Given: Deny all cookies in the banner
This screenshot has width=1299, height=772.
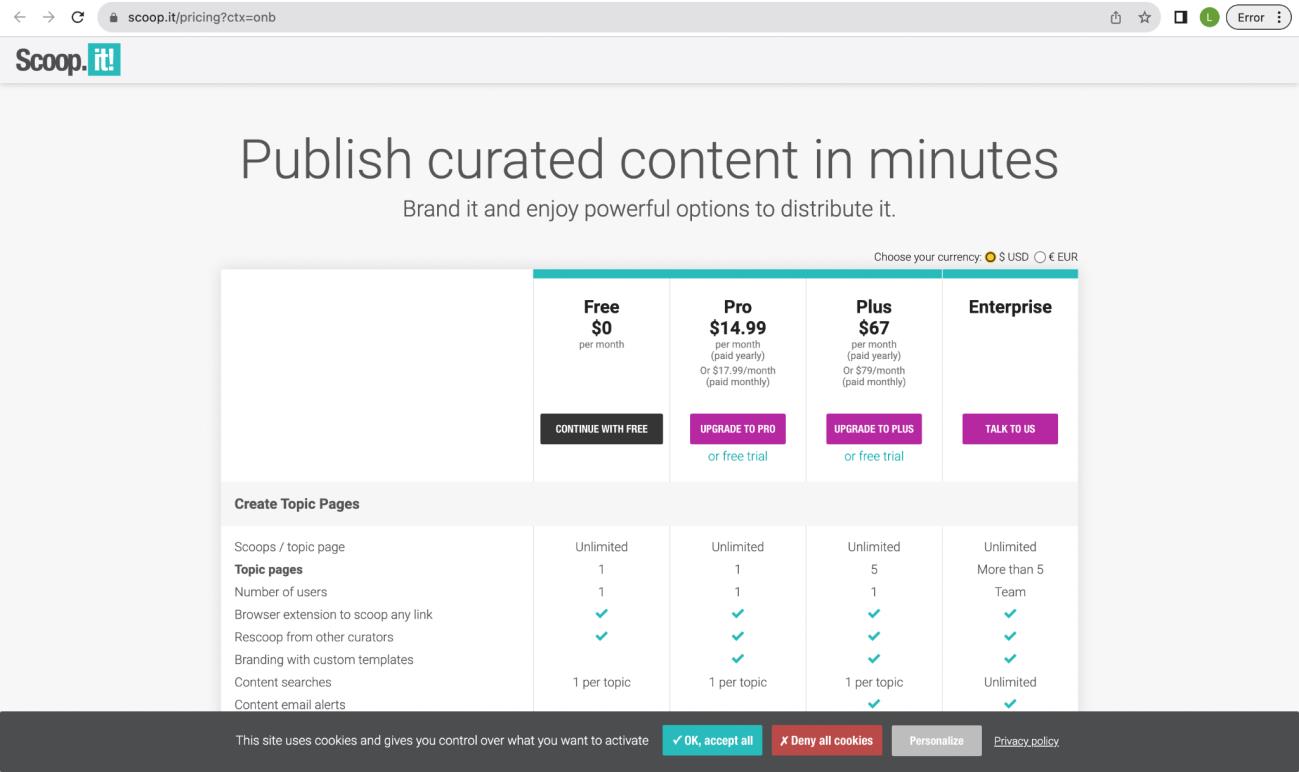Looking at the screenshot, I should click(826, 741).
